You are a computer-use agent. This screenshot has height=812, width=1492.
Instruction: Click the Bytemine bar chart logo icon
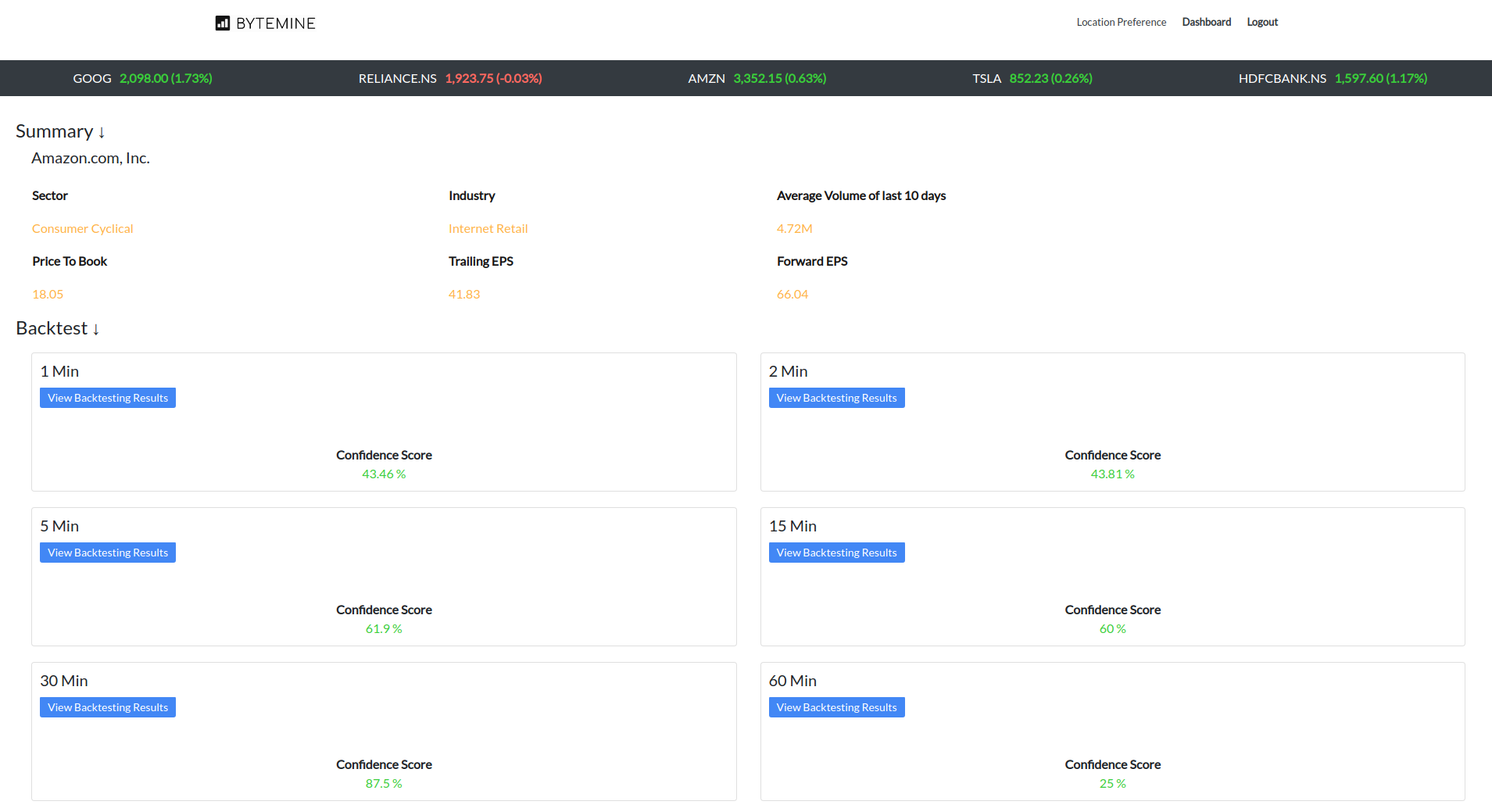pos(223,23)
